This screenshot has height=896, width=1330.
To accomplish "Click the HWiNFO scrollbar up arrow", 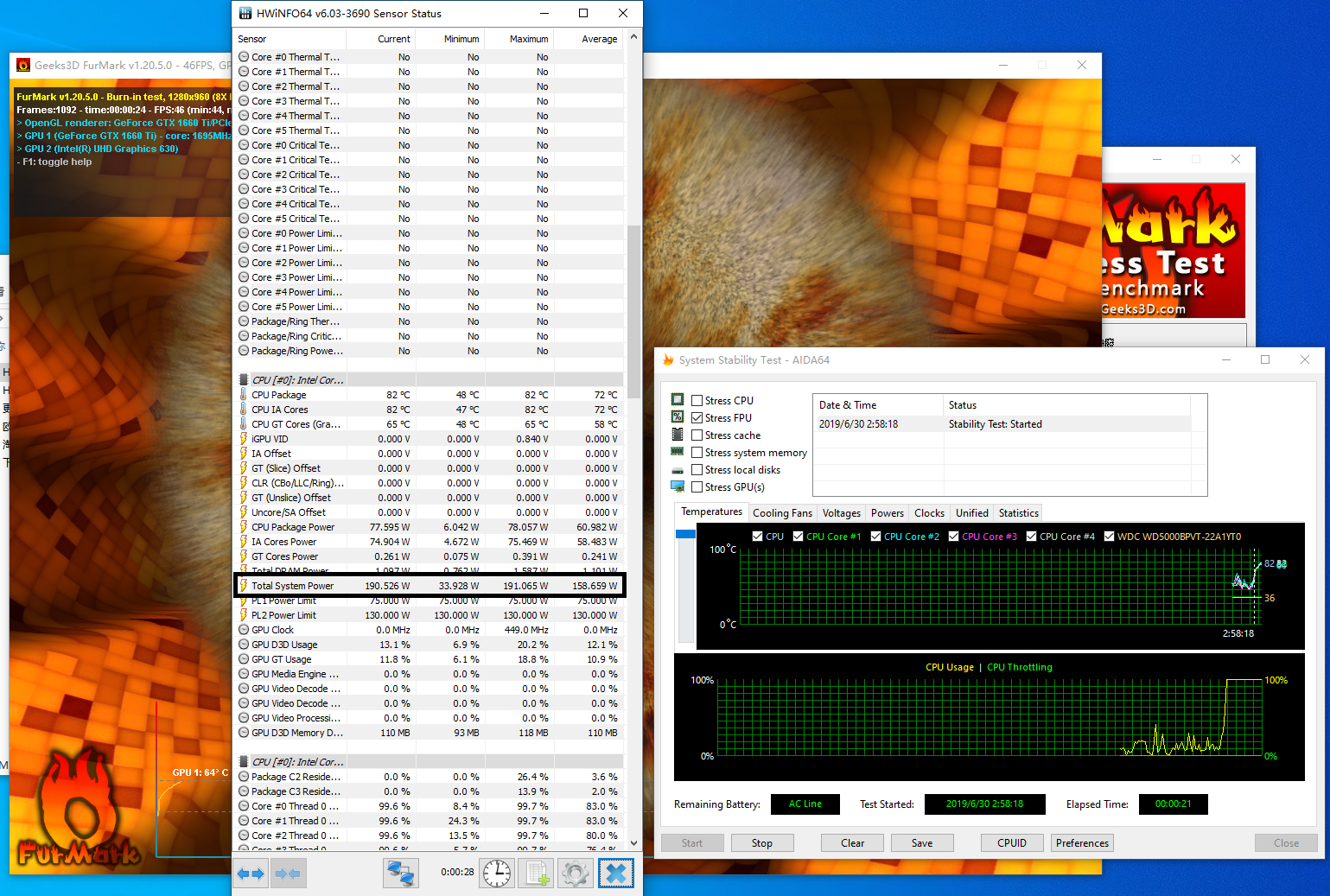I will point(633,37).
